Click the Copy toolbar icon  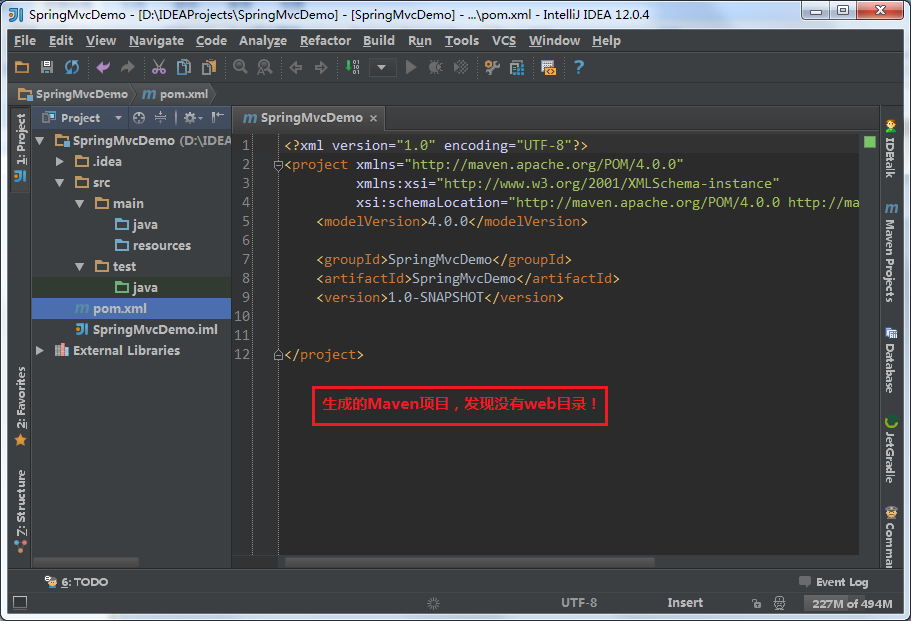point(184,67)
